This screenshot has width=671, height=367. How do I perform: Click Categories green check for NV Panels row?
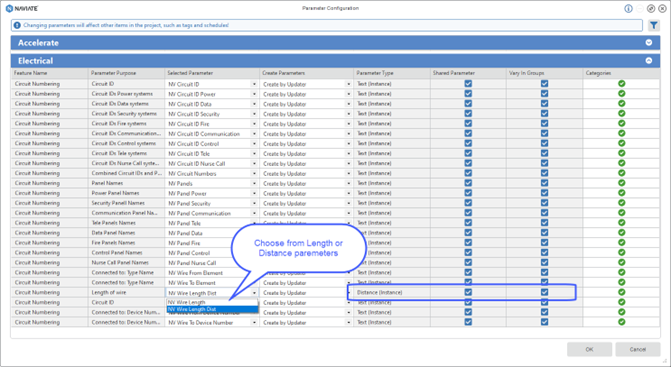(x=621, y=183)
